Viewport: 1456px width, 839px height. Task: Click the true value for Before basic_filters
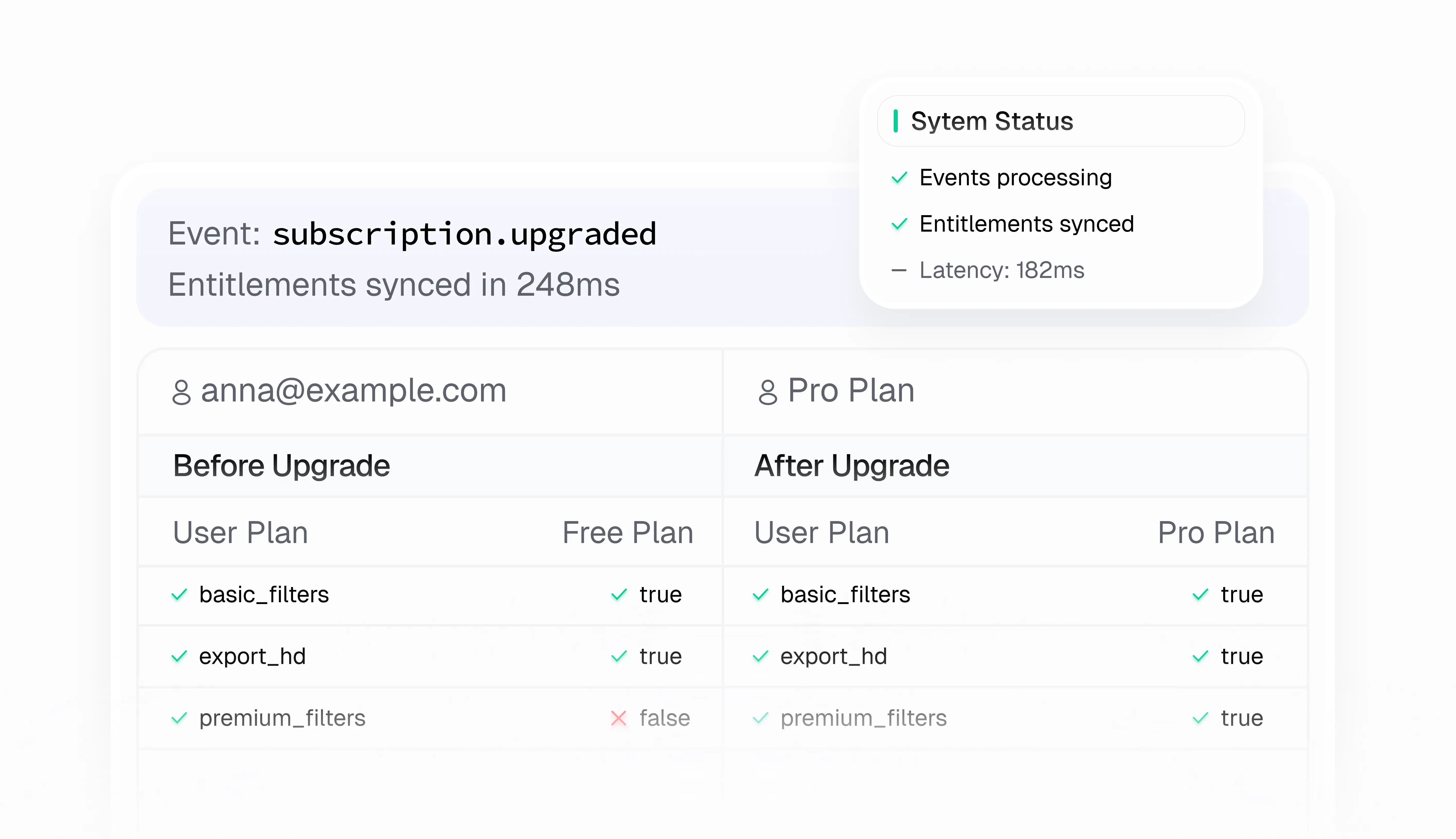661,595
